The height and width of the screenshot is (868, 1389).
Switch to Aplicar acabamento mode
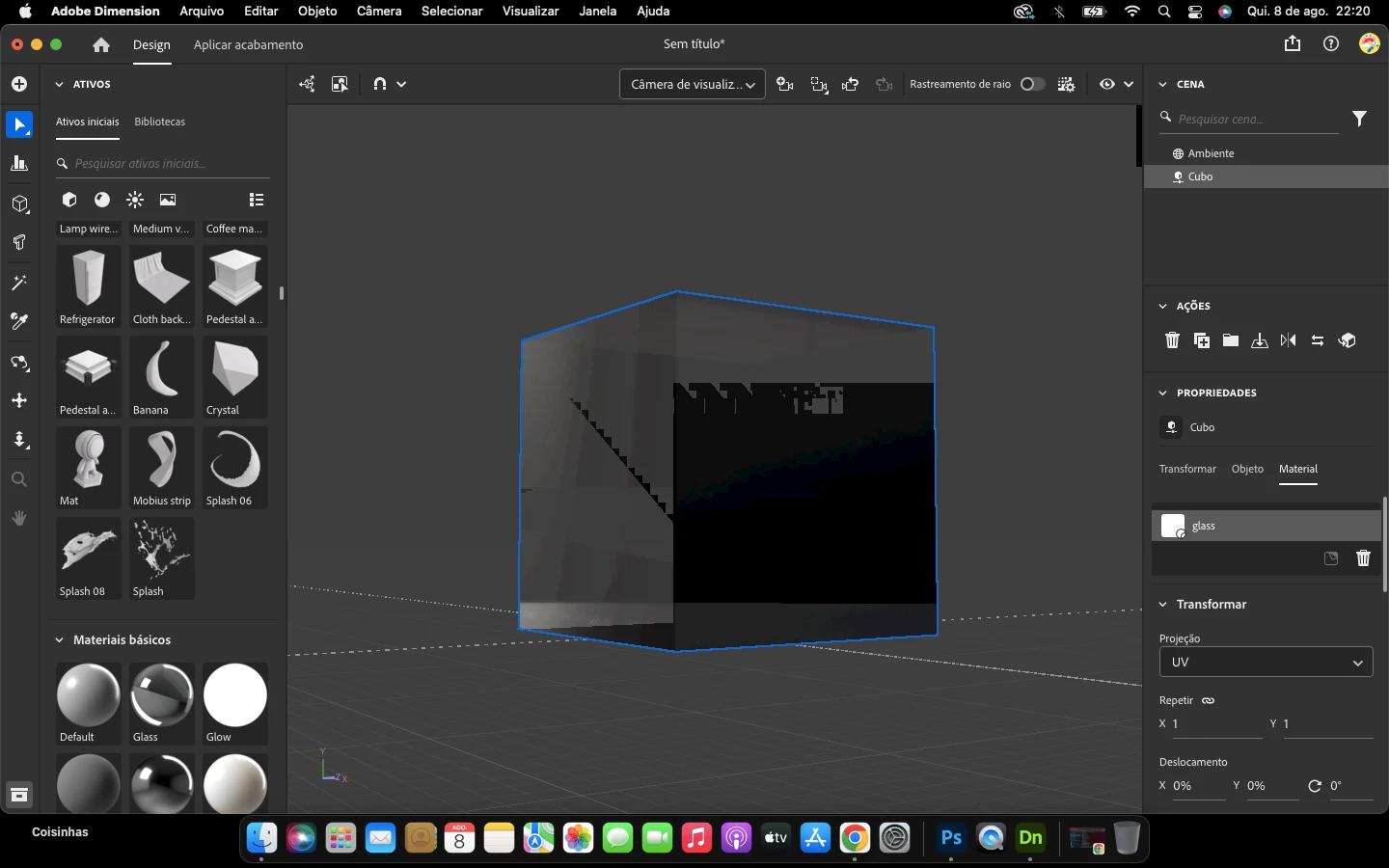click(x=248, y=44)
